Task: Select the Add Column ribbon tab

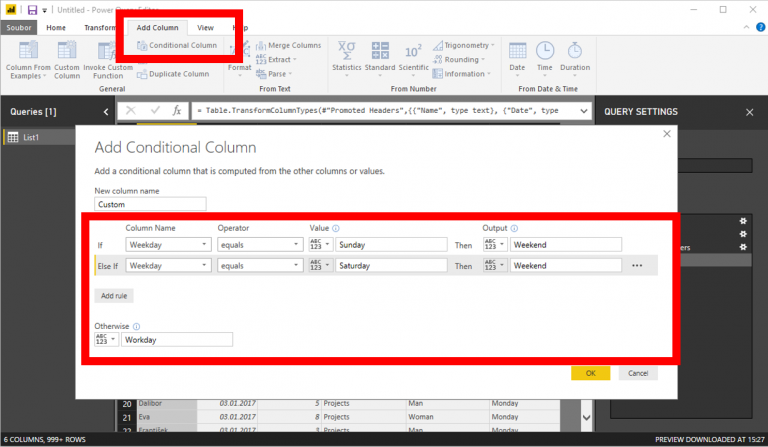Action: tap(157, 27)
